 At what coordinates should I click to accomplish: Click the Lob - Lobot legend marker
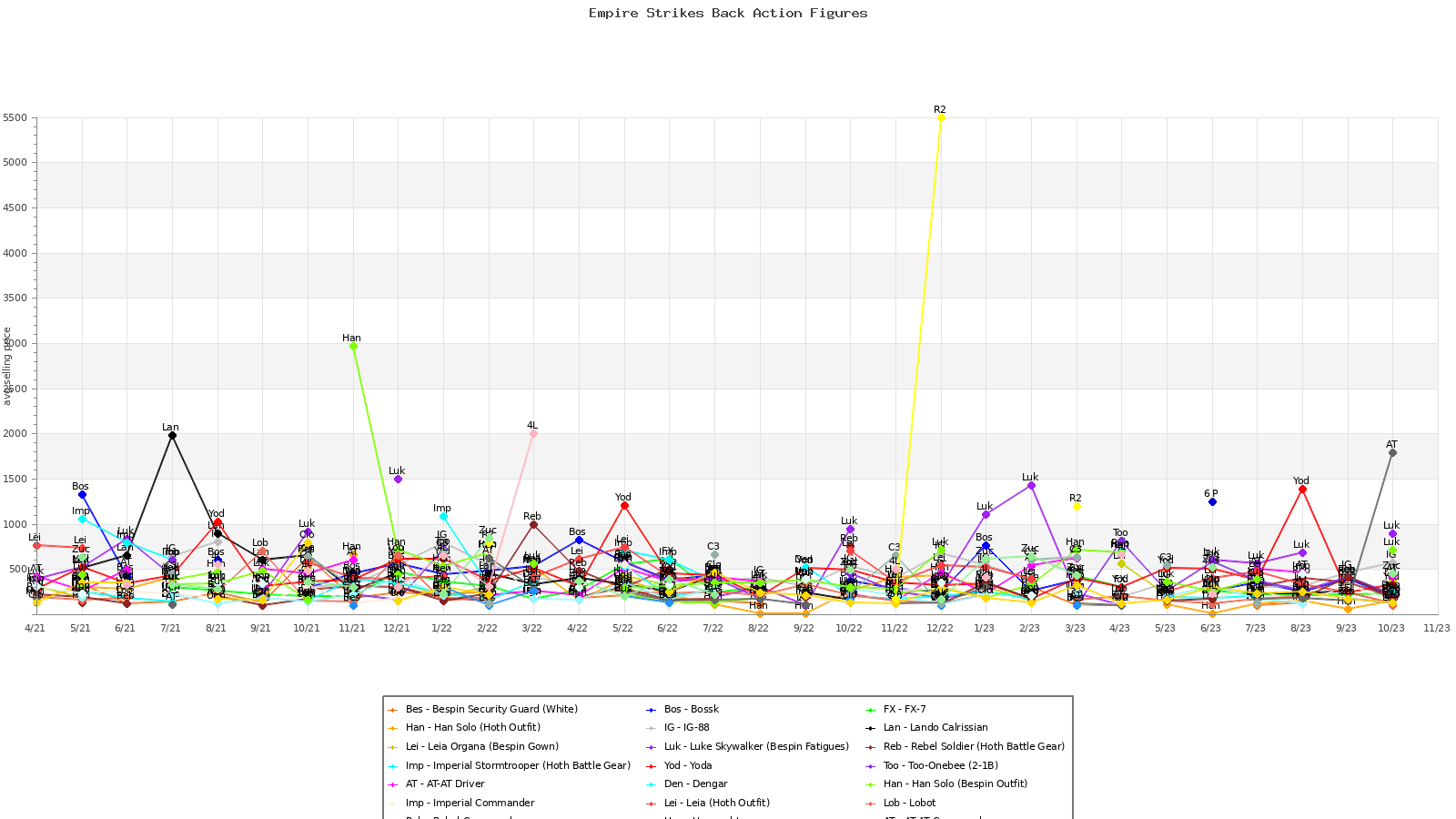click(x=870, y=803)
